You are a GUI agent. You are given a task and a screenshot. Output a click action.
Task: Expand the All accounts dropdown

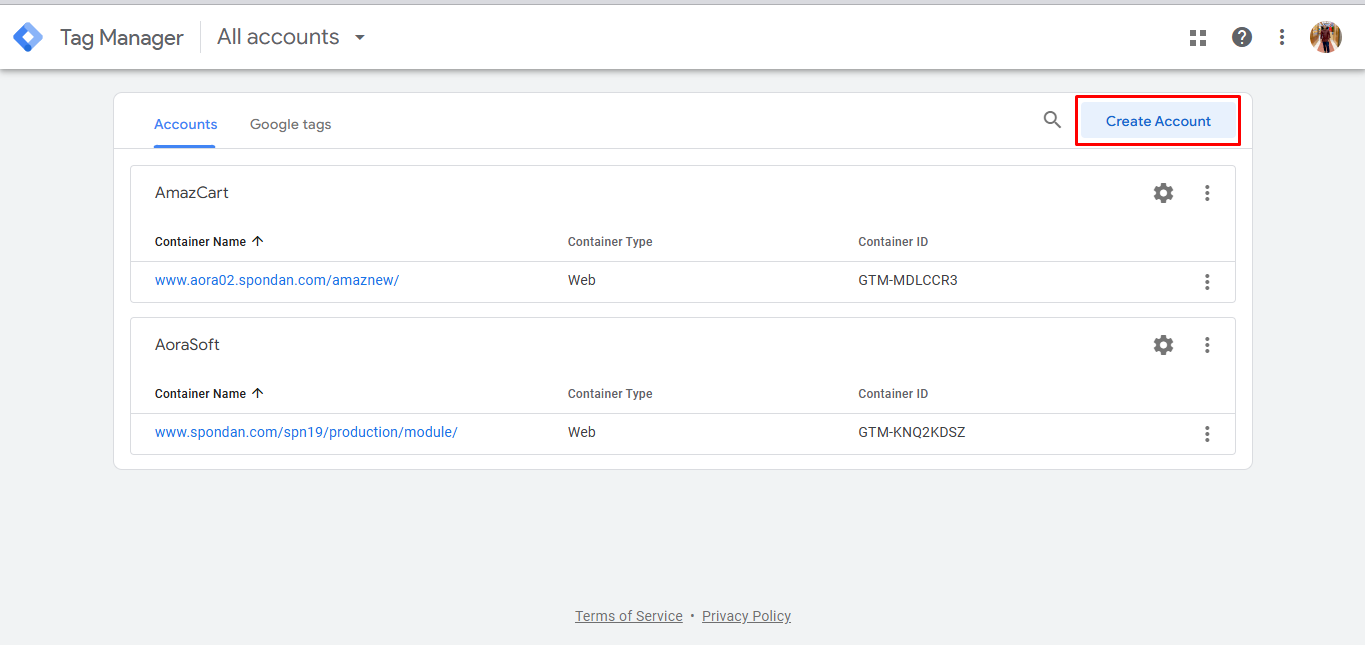(291, 37)
